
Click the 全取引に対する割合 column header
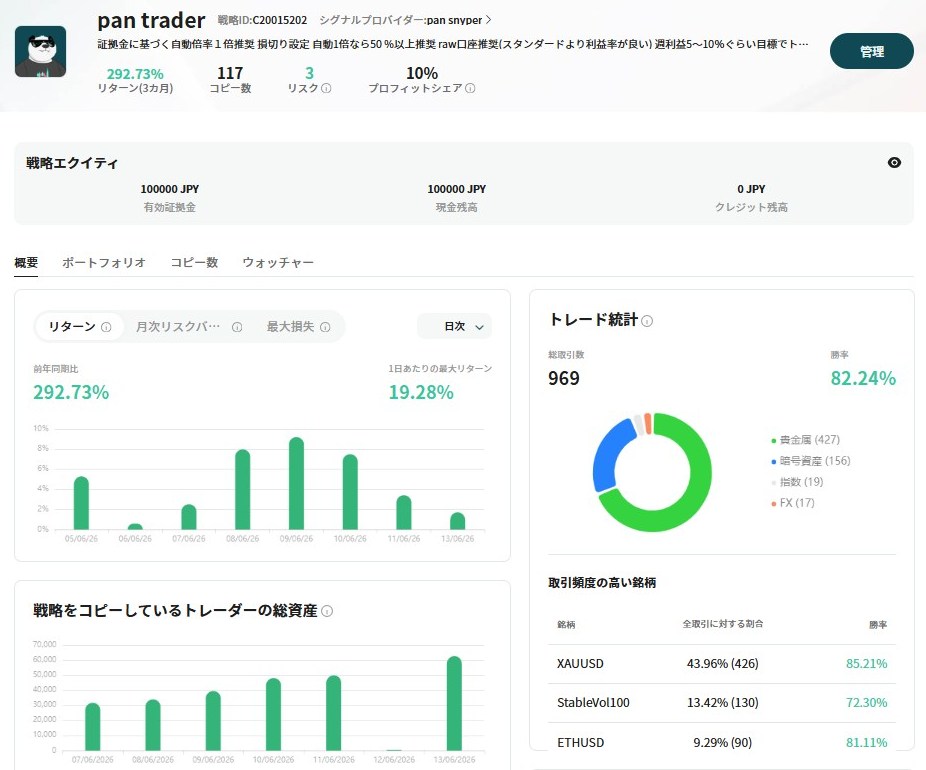pos(722,624)
